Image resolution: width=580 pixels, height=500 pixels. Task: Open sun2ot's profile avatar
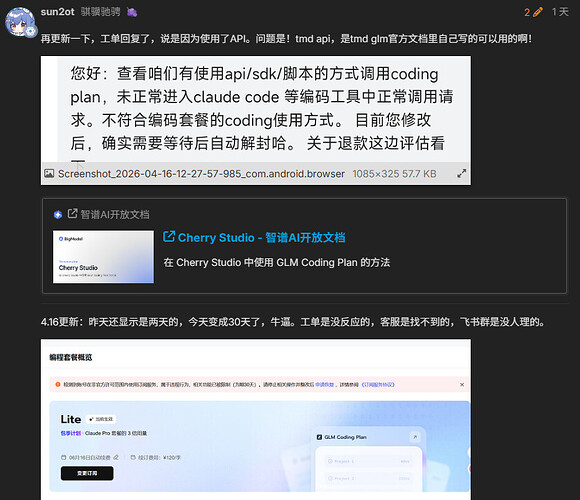click(20, 22)
